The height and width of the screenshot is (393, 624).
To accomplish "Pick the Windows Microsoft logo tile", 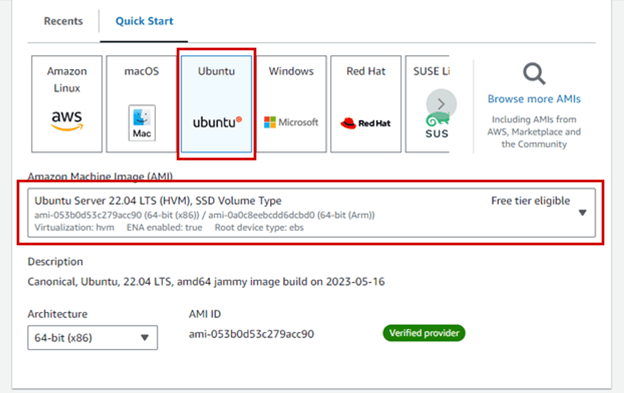I will coord(291,104).
